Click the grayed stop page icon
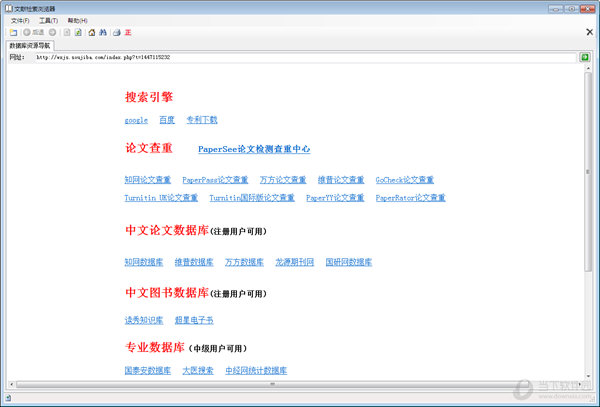 pos(67,33)
